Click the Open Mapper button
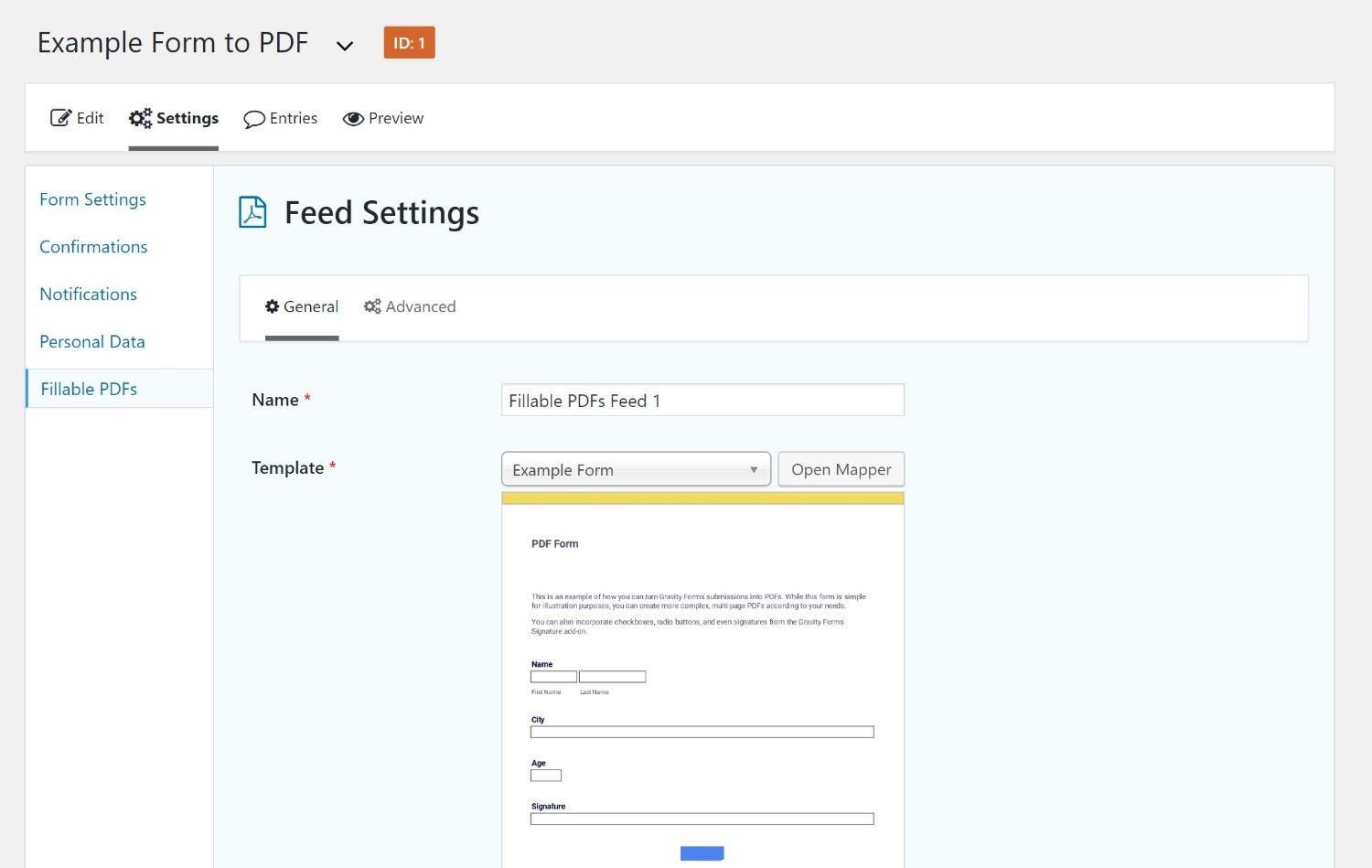Viewport: 1372px width, 868px height. [841, 468]
